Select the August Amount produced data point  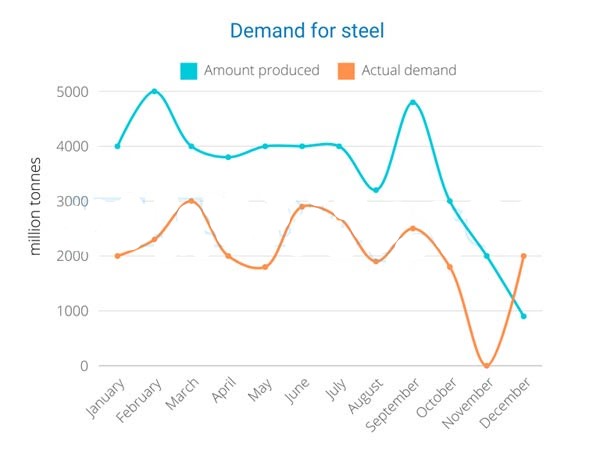(x=376, y=190)
